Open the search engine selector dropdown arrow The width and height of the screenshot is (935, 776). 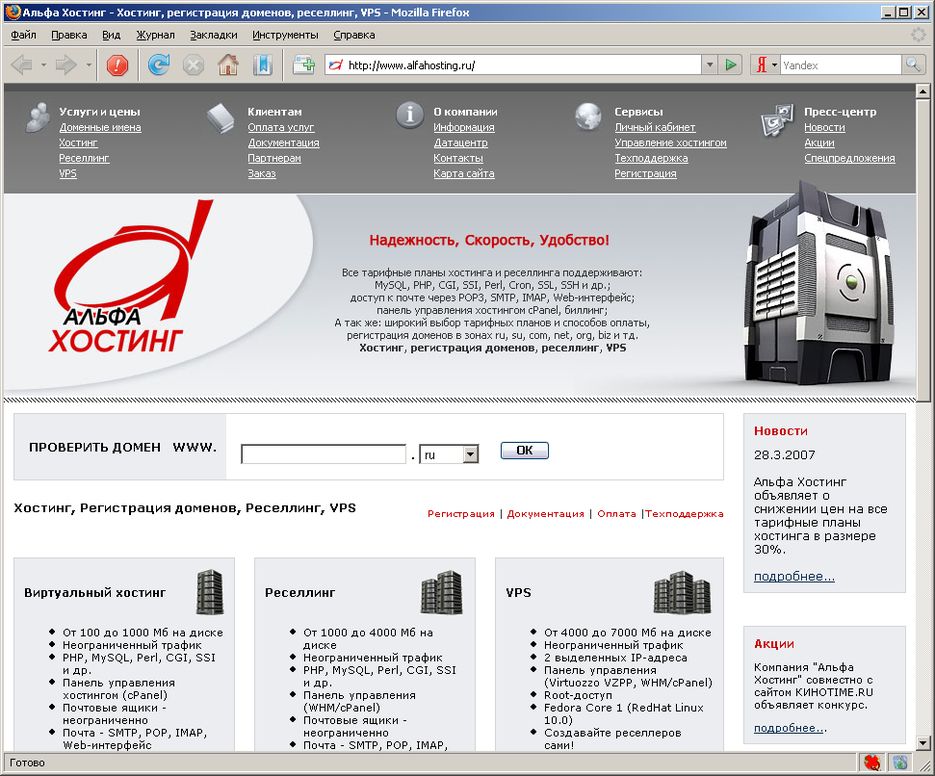point(775,64)
